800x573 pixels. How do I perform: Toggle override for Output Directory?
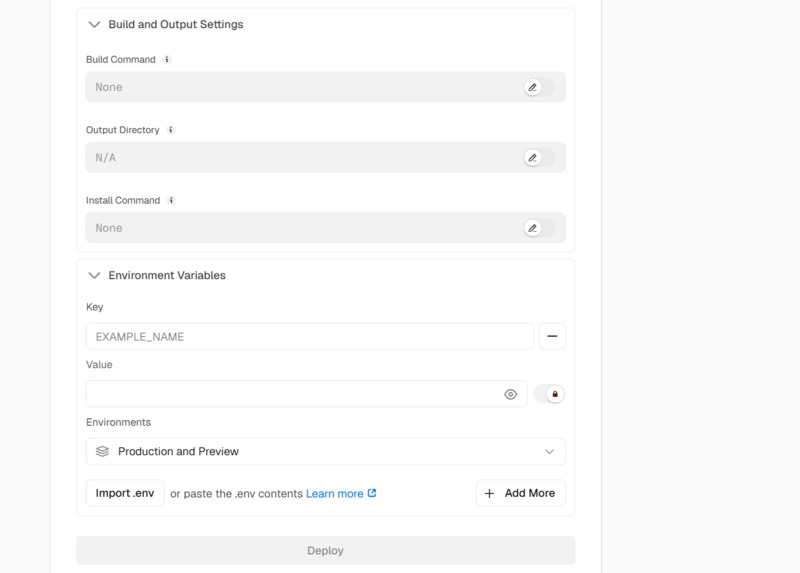pos(539,158)
